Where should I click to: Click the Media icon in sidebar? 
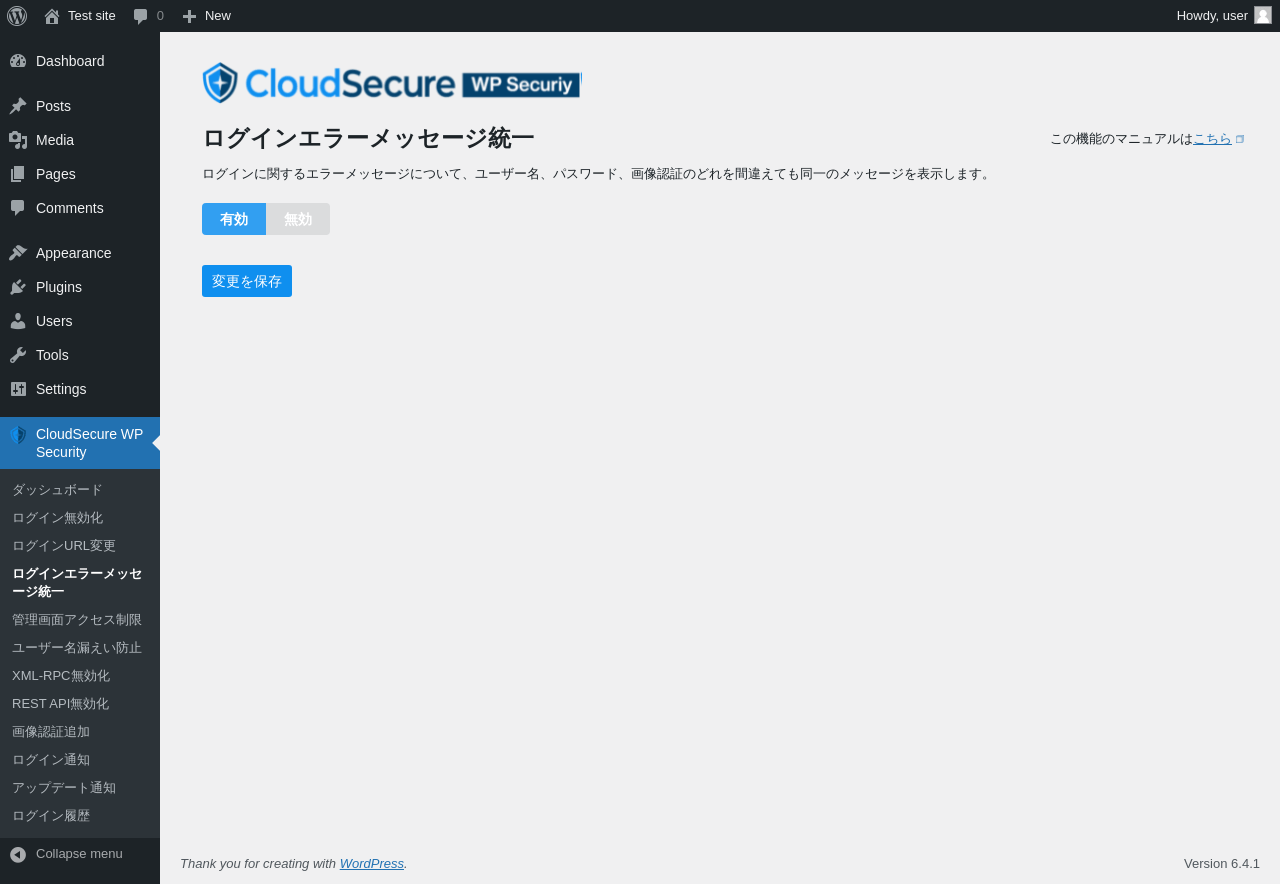coord(18,140)
